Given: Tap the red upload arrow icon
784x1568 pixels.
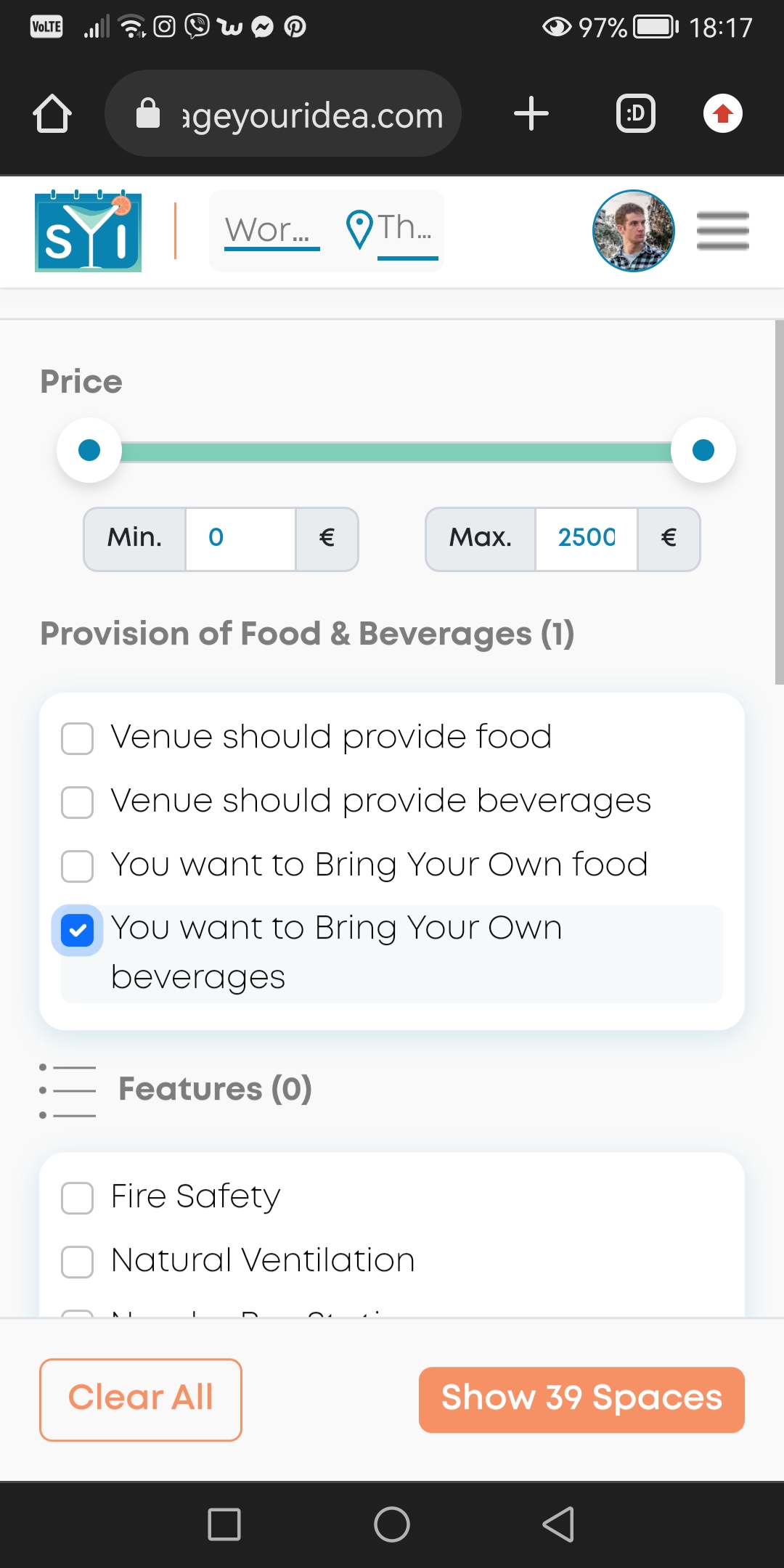Looking at the screenshot, I should coord(722,114).
